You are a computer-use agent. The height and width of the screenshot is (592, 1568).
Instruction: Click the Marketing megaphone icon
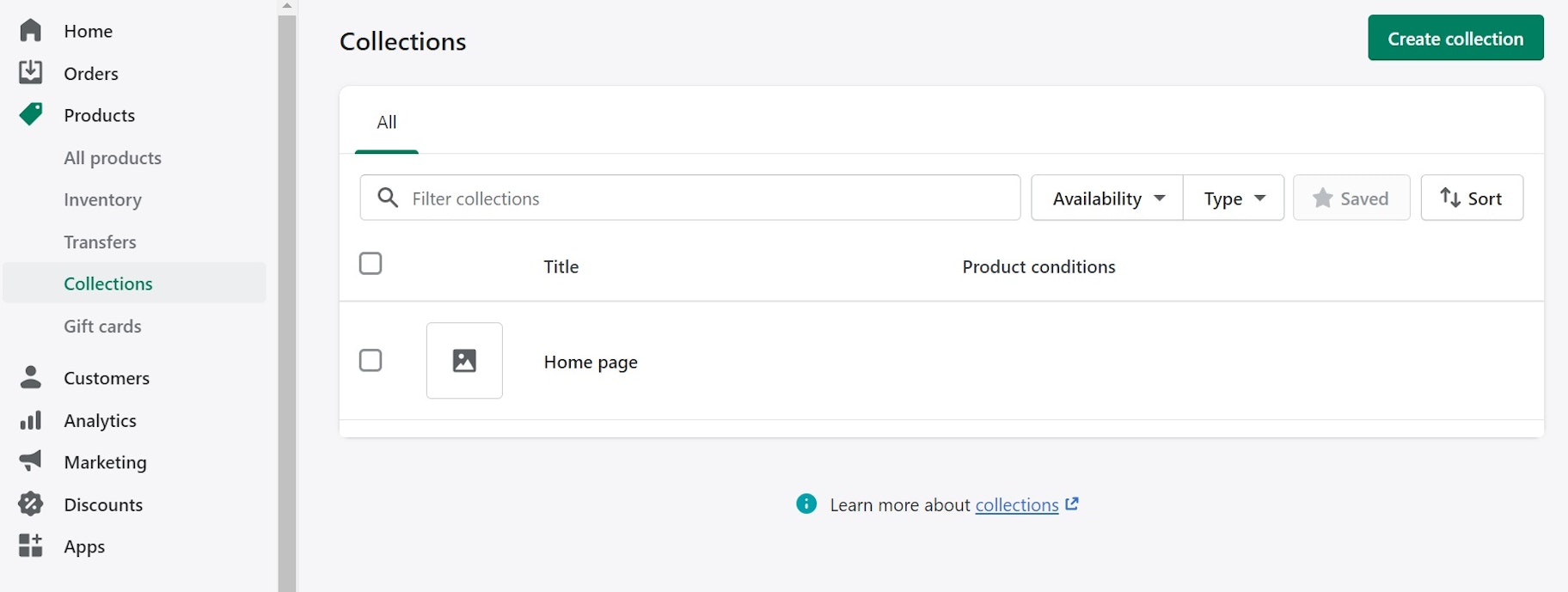(x=30, y=461)
